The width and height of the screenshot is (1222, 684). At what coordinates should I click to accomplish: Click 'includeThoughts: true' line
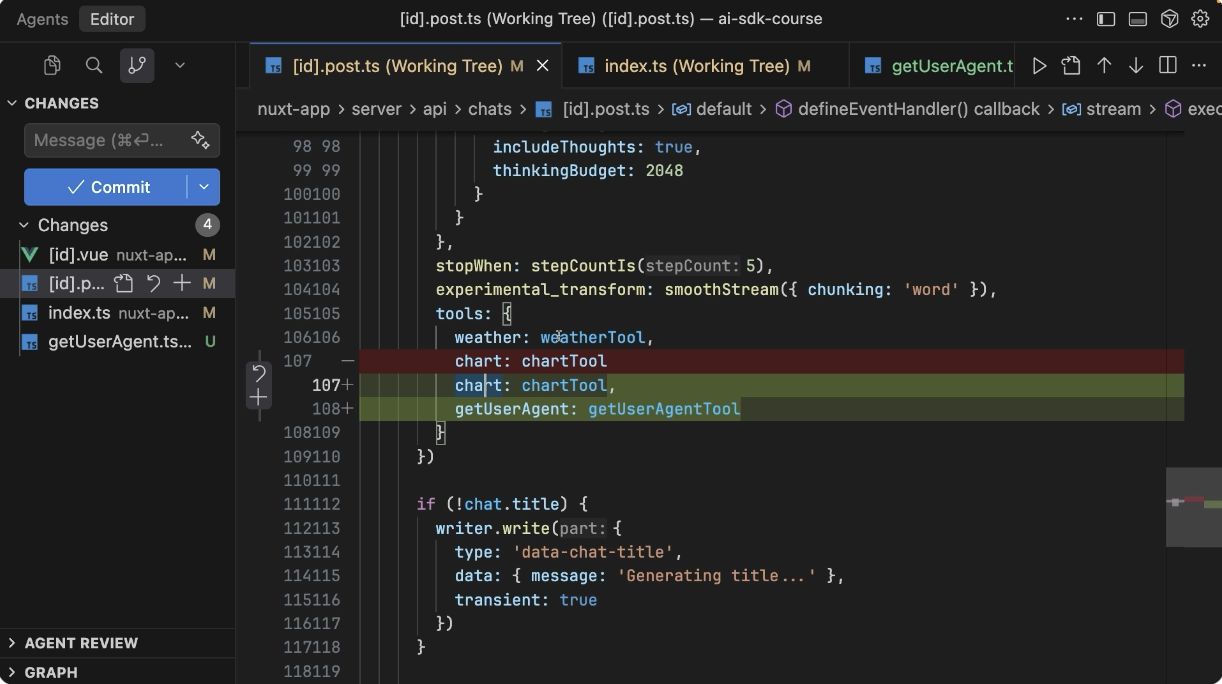coord(597,147)
